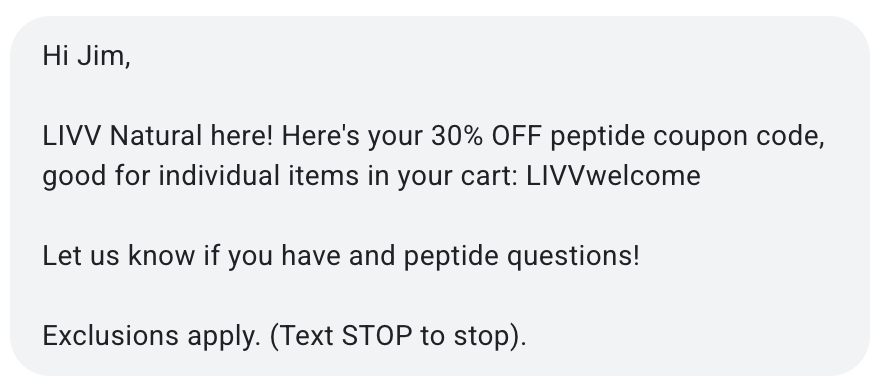Click the word "individual" in the message
This screenshot has height=384, width=882.
click(x=219, y=176)
